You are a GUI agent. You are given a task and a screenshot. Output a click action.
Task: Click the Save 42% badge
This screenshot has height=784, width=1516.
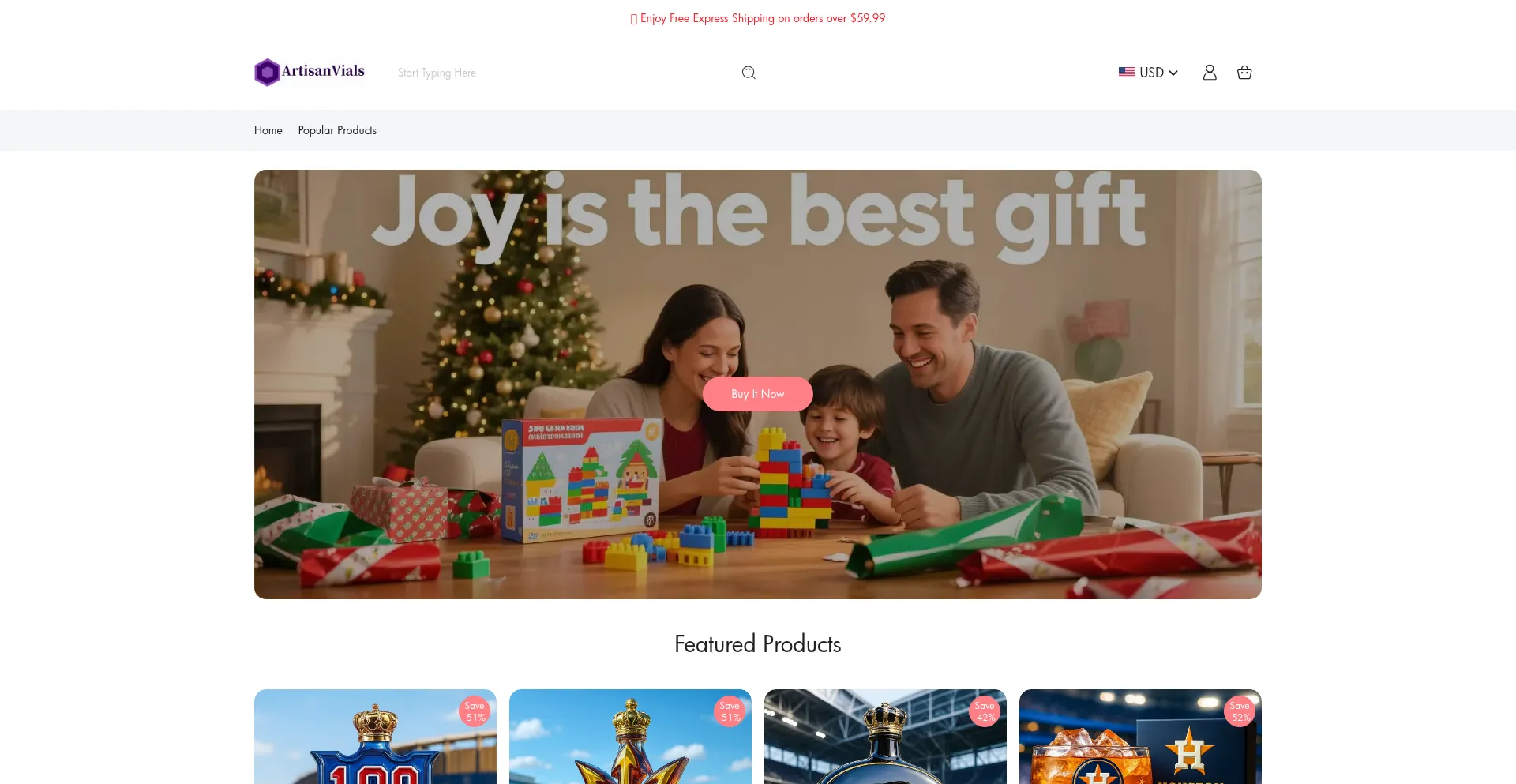pos(985,711)
